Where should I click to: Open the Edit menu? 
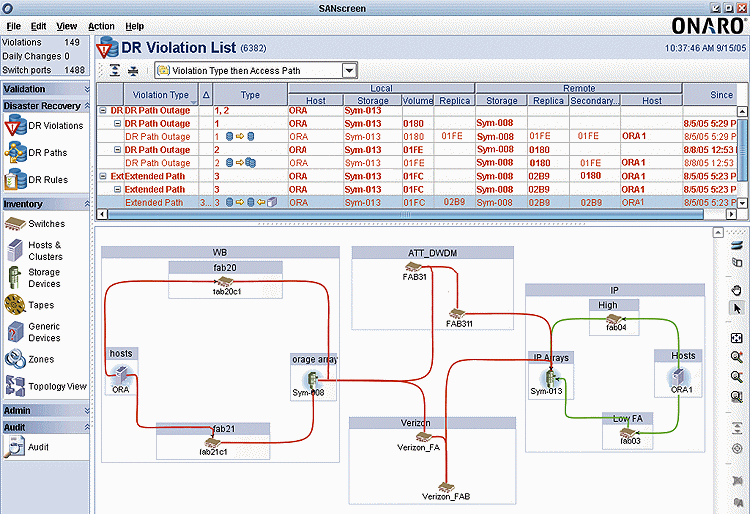(38, 26)
